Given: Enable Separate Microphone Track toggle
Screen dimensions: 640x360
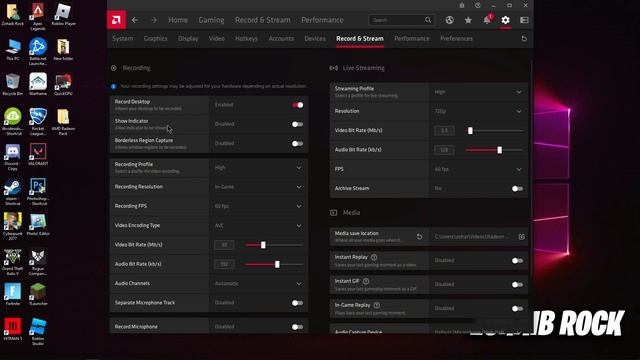Looking at the screenshot, I should 298,303.
